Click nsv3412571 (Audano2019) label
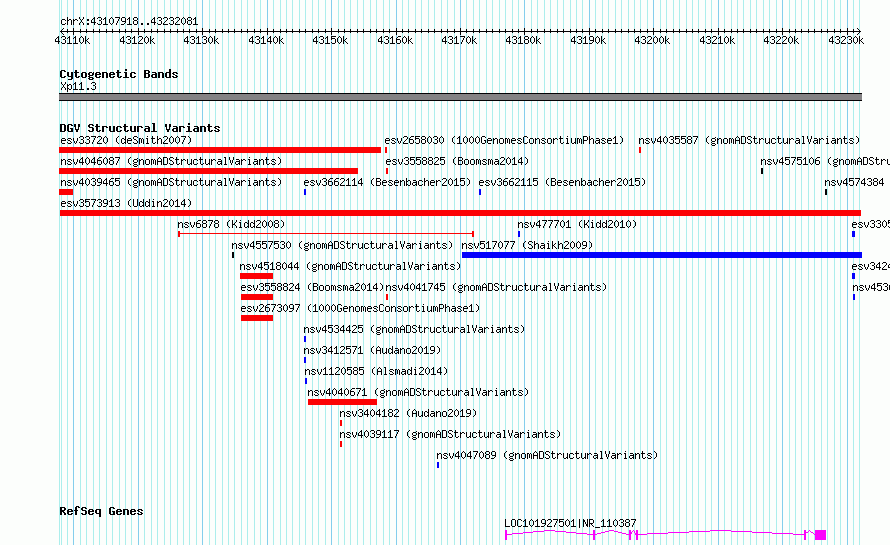The width and height of the screenshot is (890, 545). point(372,350)
